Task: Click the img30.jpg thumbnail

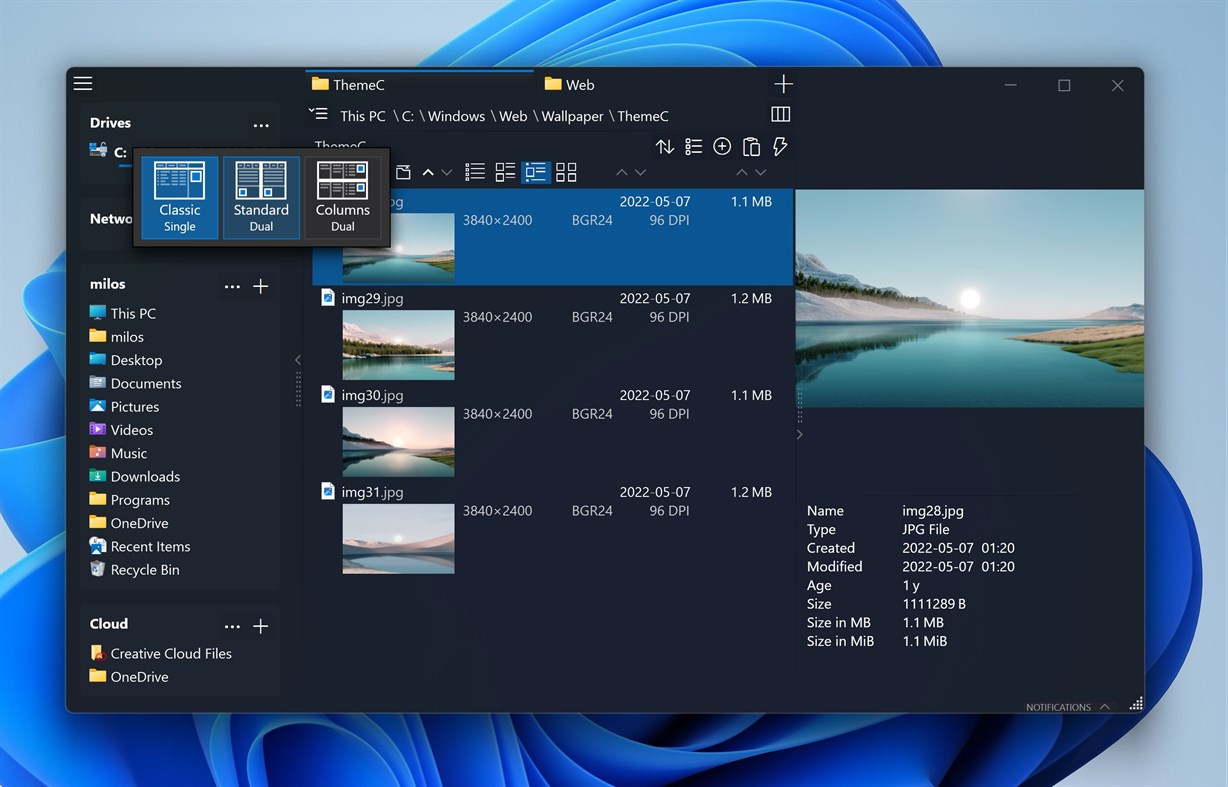Action: (x=398, y=442)
